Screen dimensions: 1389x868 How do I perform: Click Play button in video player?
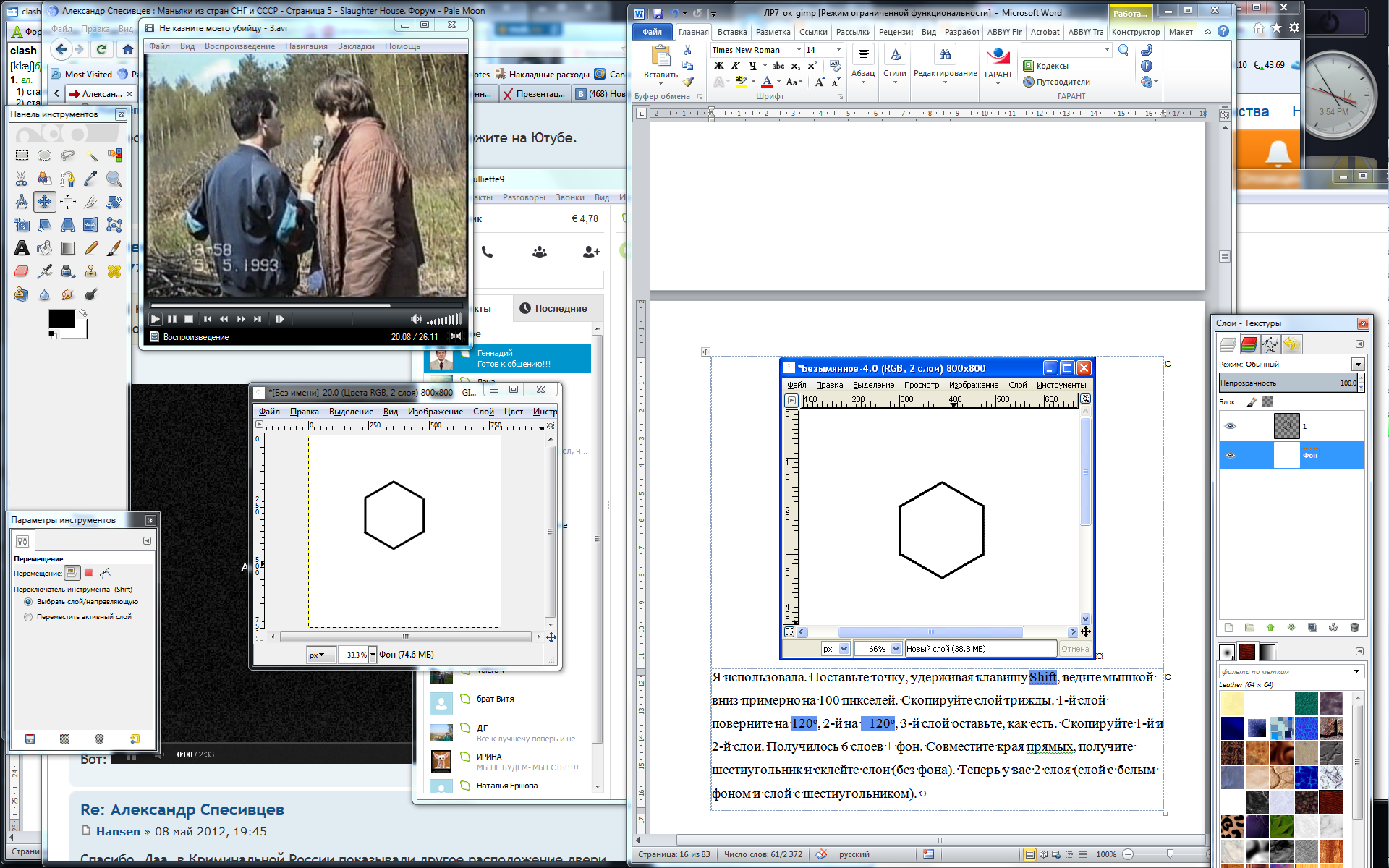click(156, 318)
